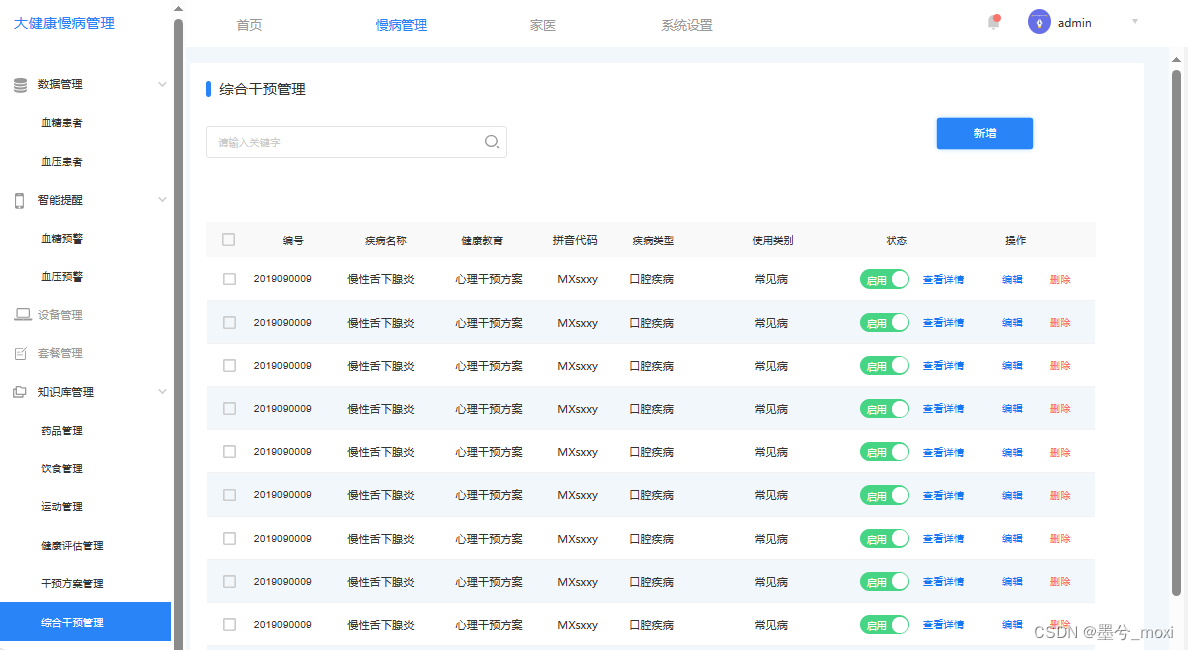Tick the checkbox in the last visible row
Screen dimensions: 1188x650
point(230,624)
